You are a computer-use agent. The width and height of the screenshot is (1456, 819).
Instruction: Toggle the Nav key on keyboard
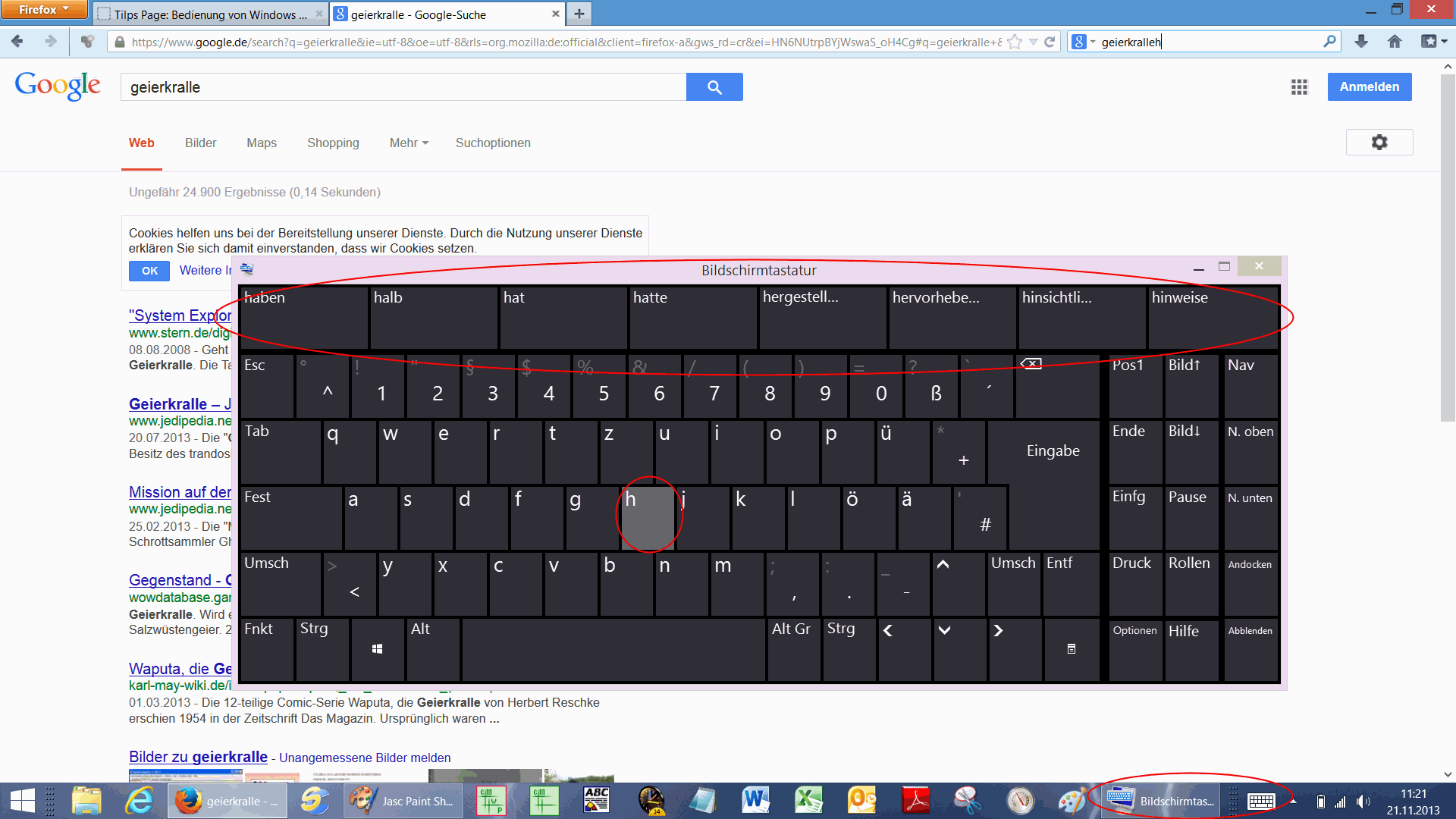[1250, 385]
